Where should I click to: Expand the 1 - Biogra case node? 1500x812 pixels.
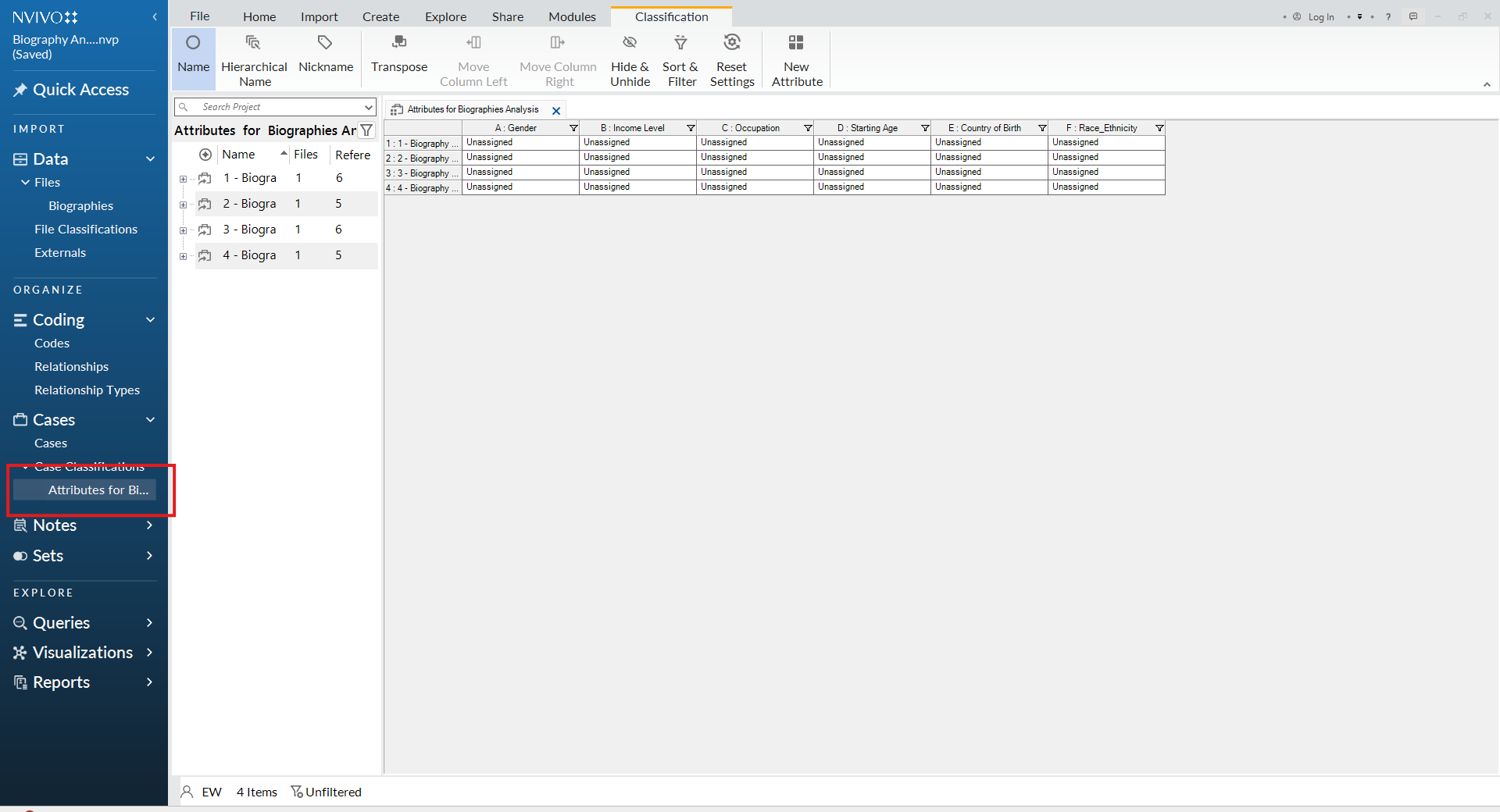pos(183,179)
